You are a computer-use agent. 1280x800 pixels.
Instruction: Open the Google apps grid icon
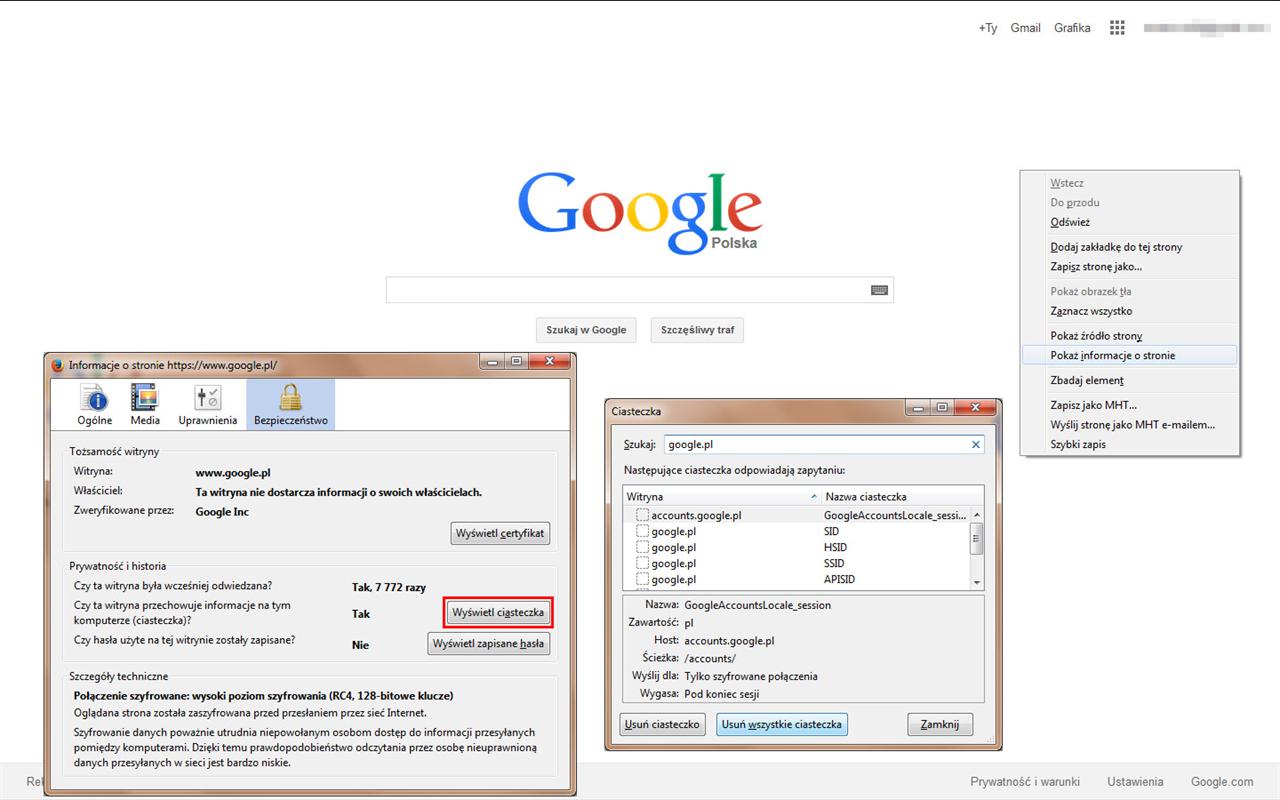(x=1117, y=28)
